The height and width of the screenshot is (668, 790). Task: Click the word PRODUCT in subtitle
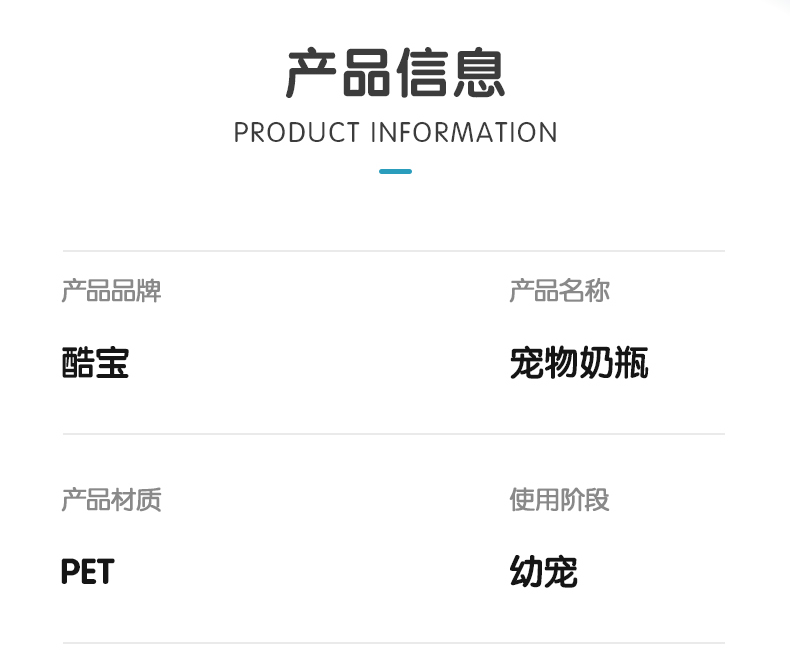(x=296, y=133)
